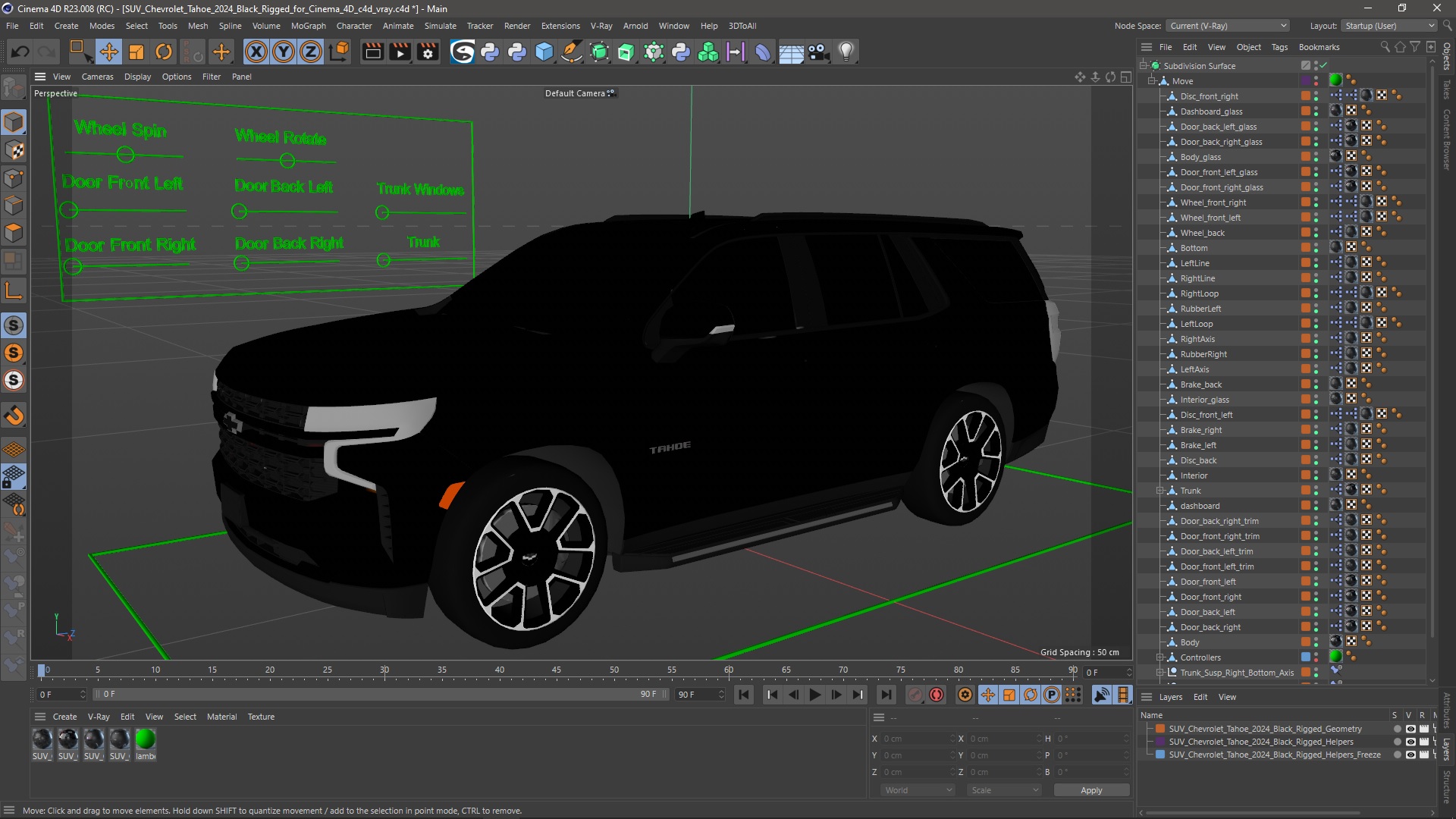
Task: Click the Undo arrow icon
Action: (x=20, y=52)
